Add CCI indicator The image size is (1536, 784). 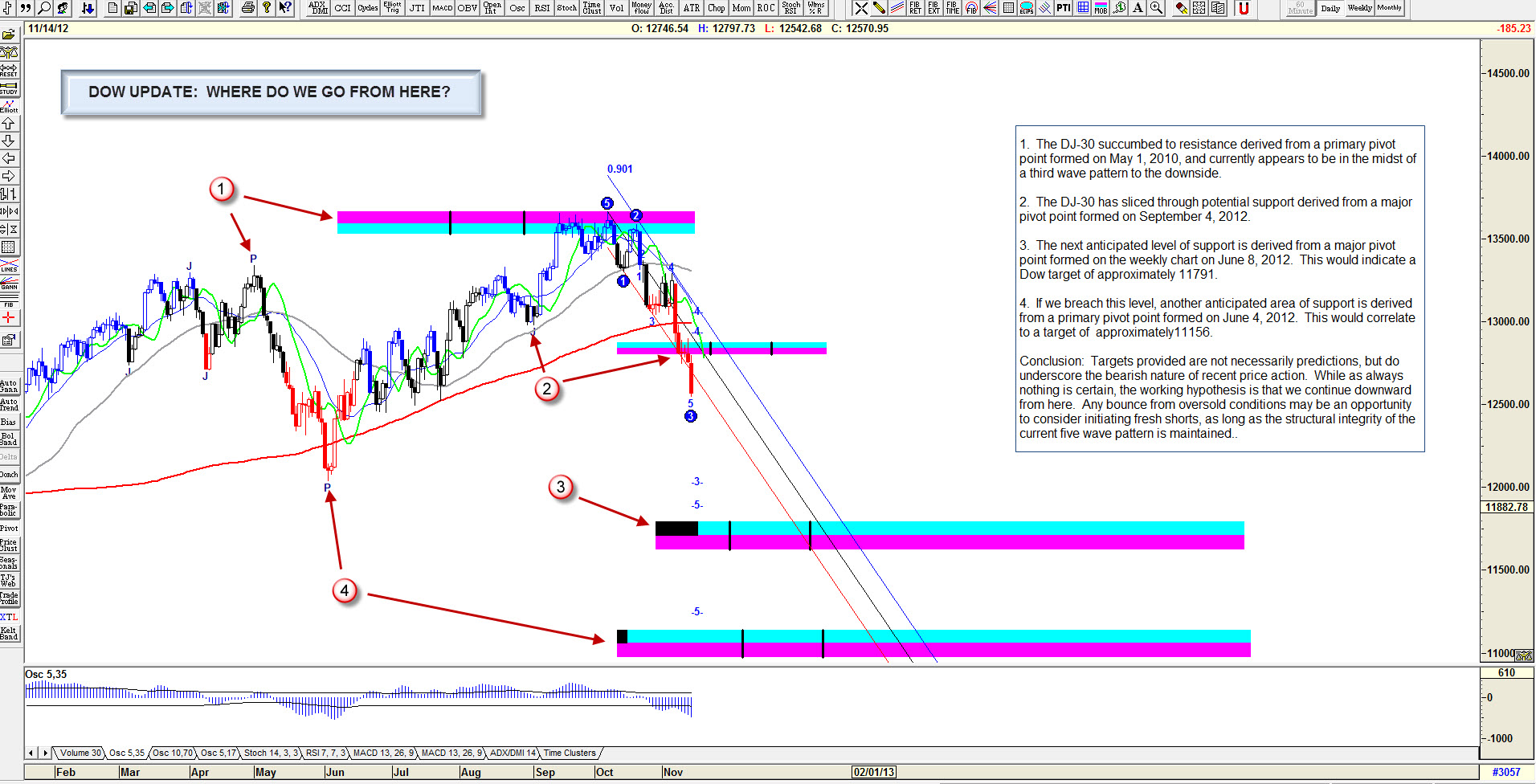(343, 8)
